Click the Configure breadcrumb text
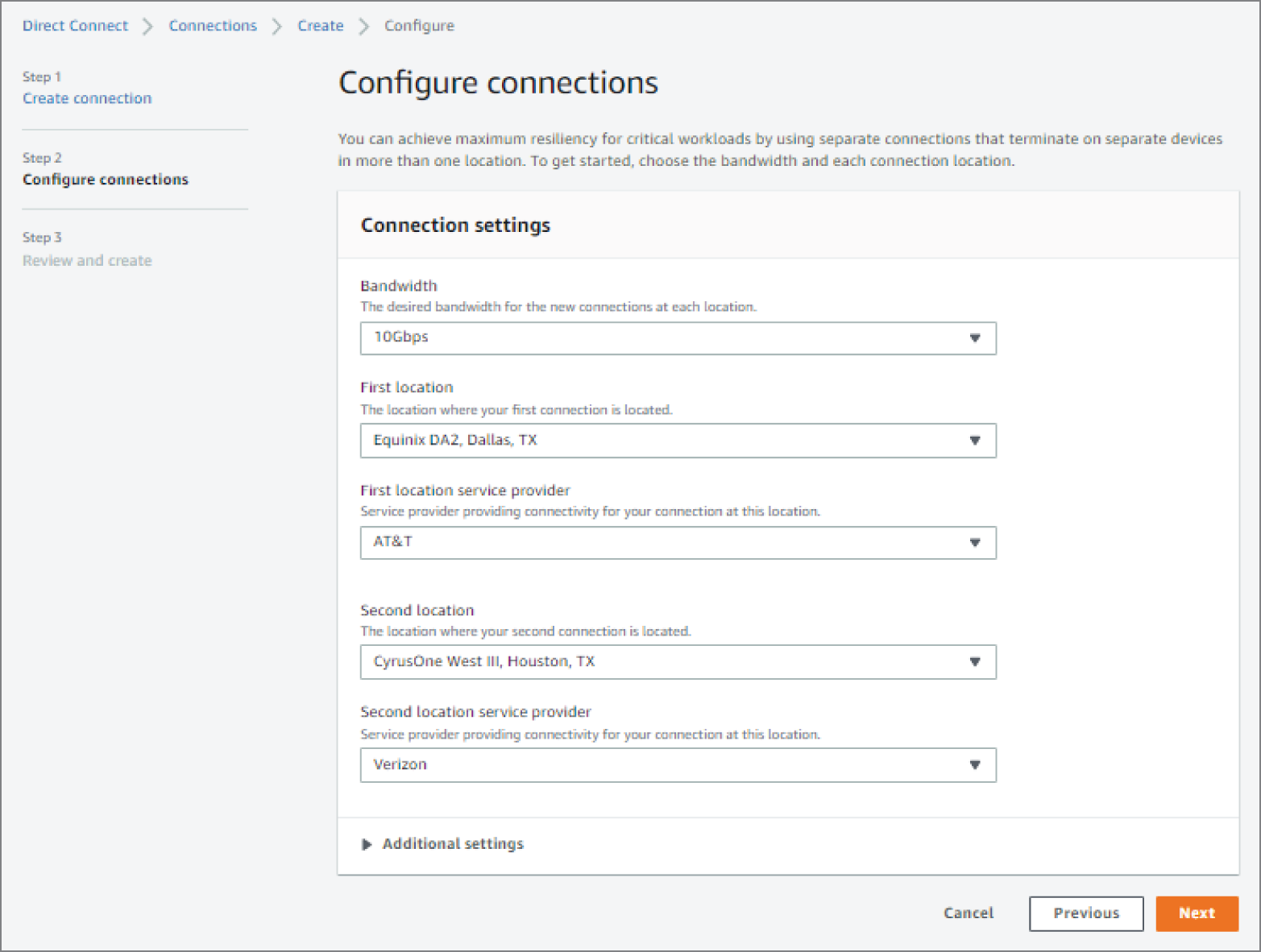Screen dimensions: 1261x952 coord(419,26)
